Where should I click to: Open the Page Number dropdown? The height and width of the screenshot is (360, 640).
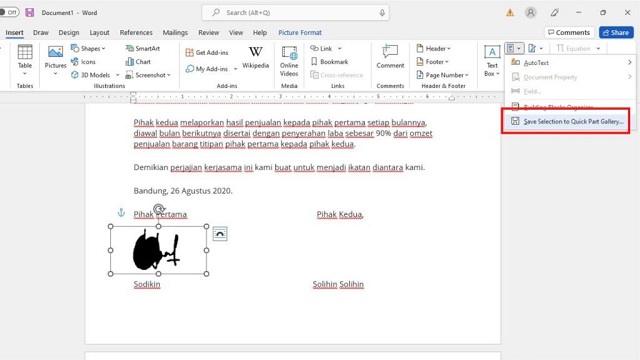(x=442, y=75)
